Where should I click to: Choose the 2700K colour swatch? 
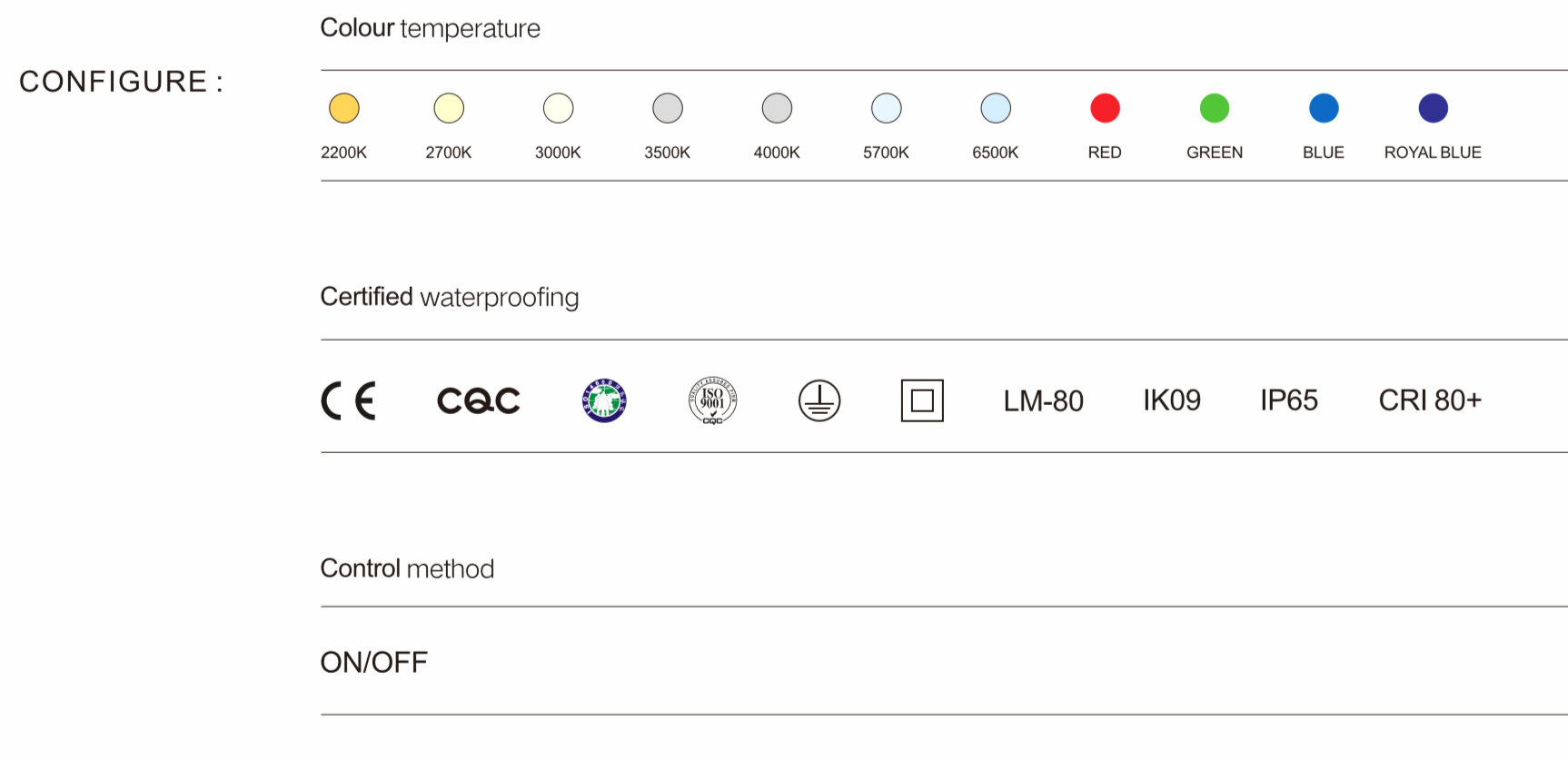click(449, 108)
